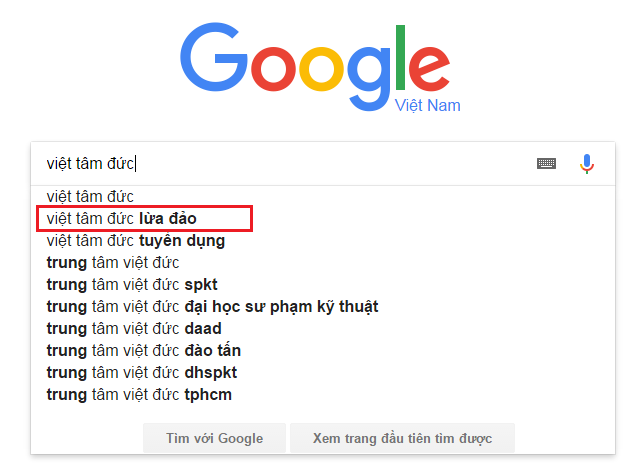The height and width of the screenshot is (468, 630).
Task: Choose suggestion "trung tâm việt đức spkt"
Action: 131,285
